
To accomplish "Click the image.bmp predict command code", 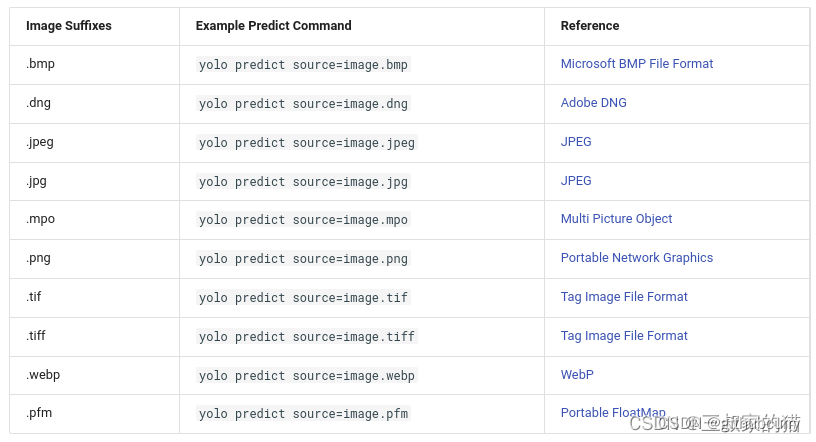I will click(x=303, y=65).
